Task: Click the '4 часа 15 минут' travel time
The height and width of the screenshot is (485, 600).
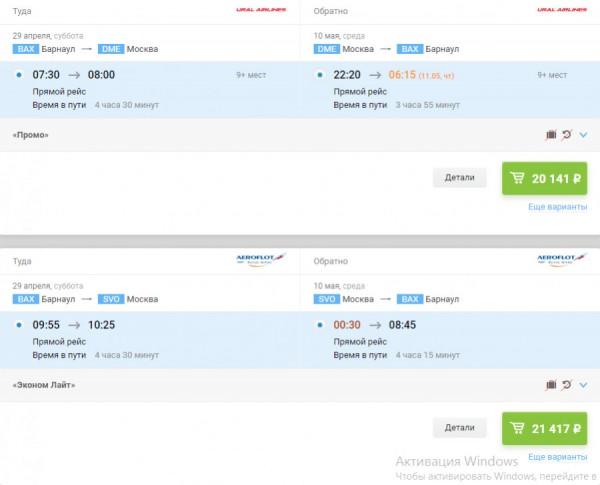Action: 428,355
